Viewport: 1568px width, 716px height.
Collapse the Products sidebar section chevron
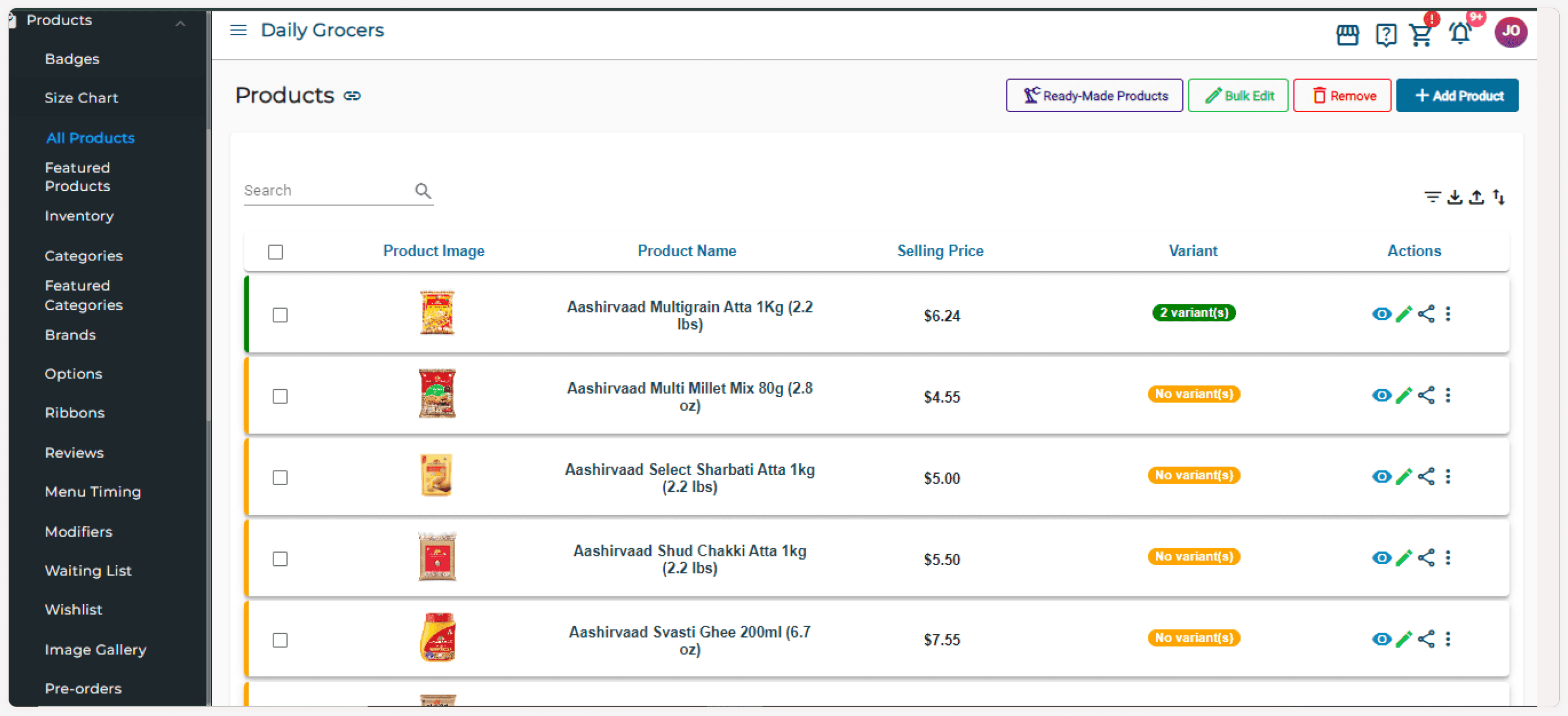(x=180, y=23)
